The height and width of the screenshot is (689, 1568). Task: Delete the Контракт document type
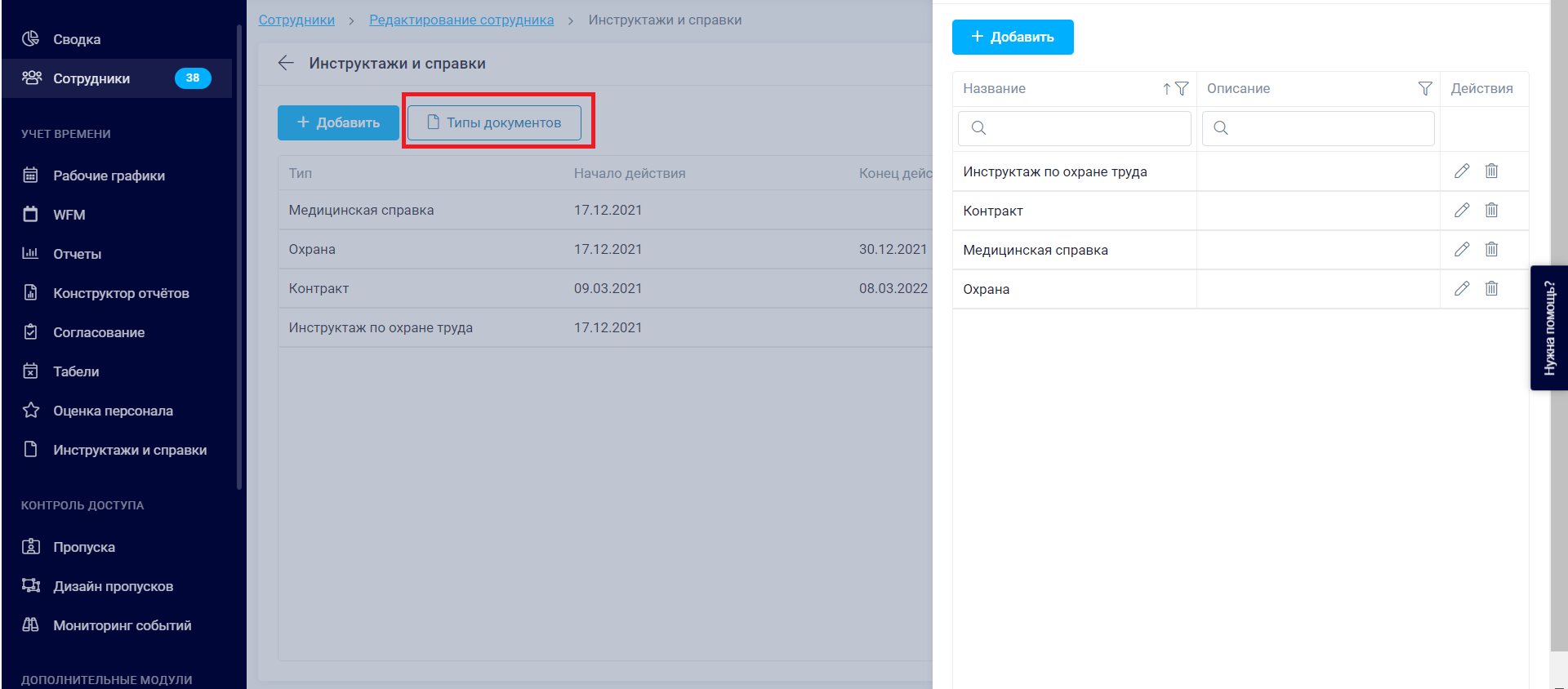pos(1491,210)
